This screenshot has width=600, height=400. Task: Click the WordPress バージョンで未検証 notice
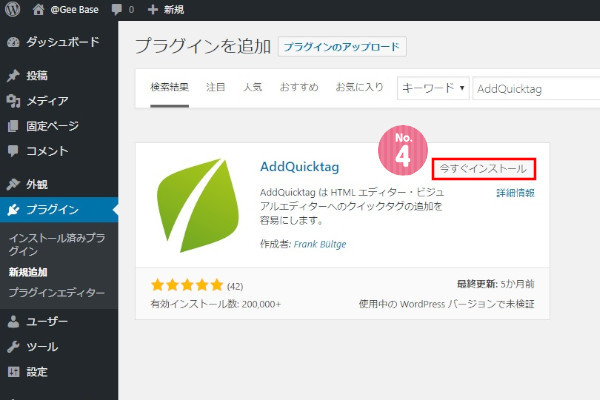(x=447, y=304)
